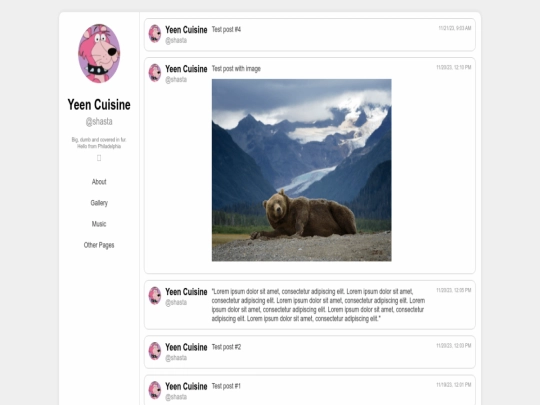Click @shasta handle on Test post #1
This screenshot has height=405, width=540.
pos(176,397)
